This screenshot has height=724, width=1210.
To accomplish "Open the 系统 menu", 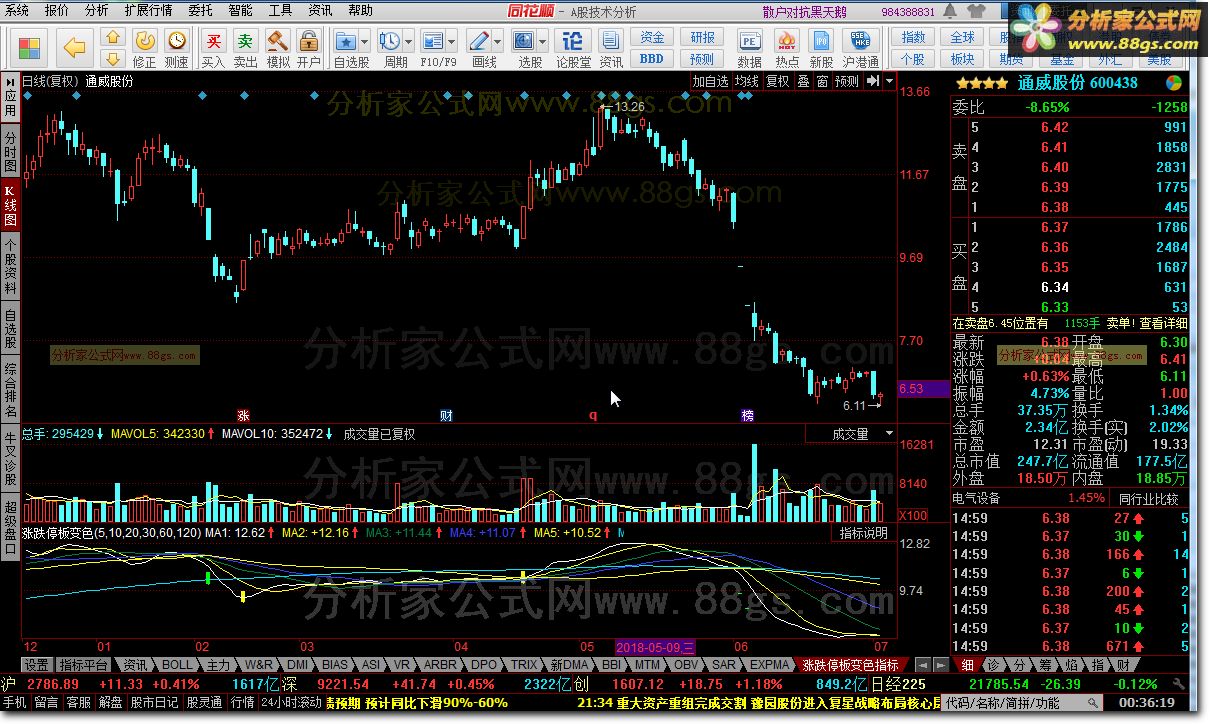I will (17, 10).
